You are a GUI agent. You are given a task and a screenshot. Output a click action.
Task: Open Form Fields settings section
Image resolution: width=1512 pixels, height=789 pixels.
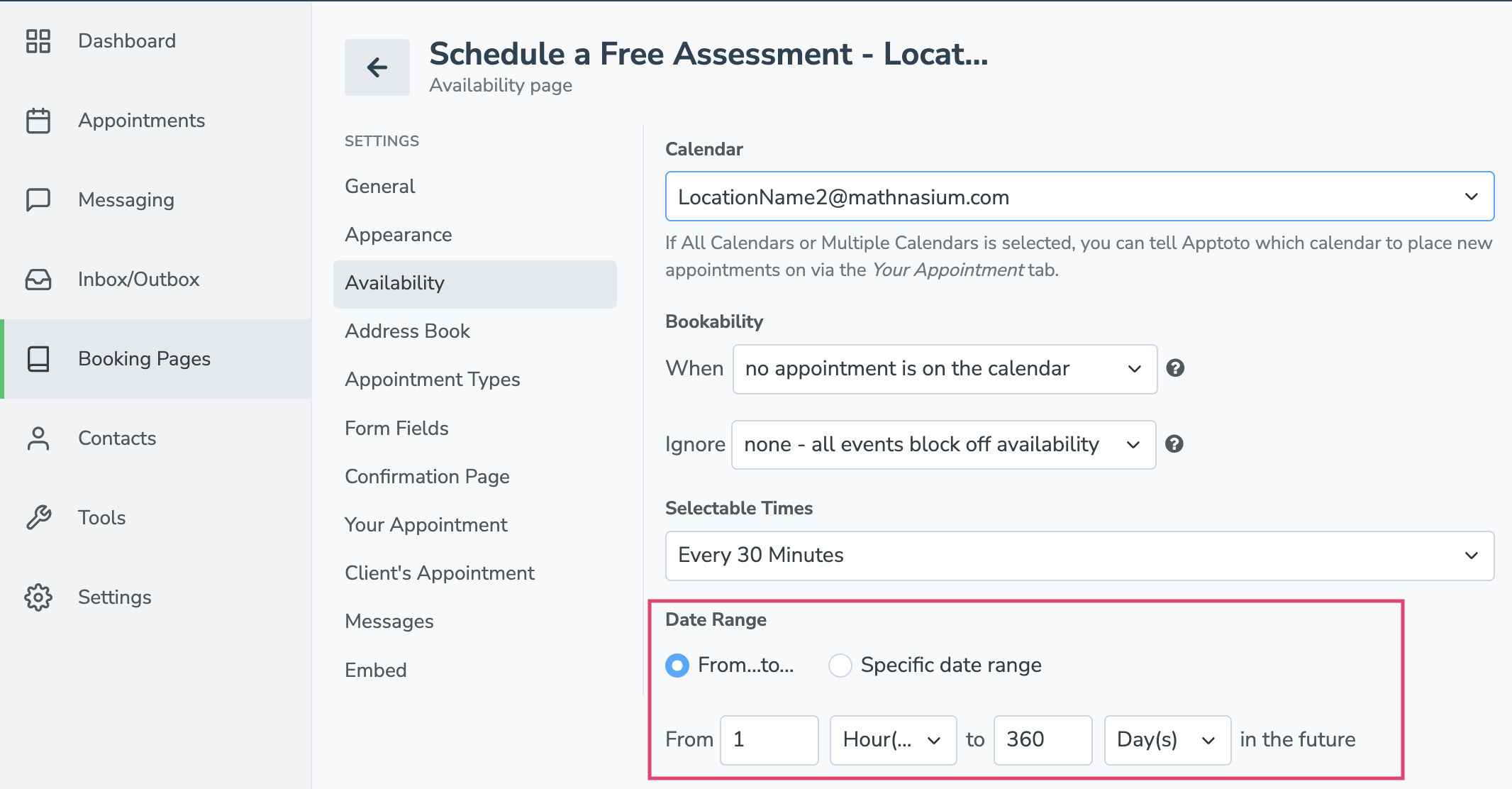point(475,429)
